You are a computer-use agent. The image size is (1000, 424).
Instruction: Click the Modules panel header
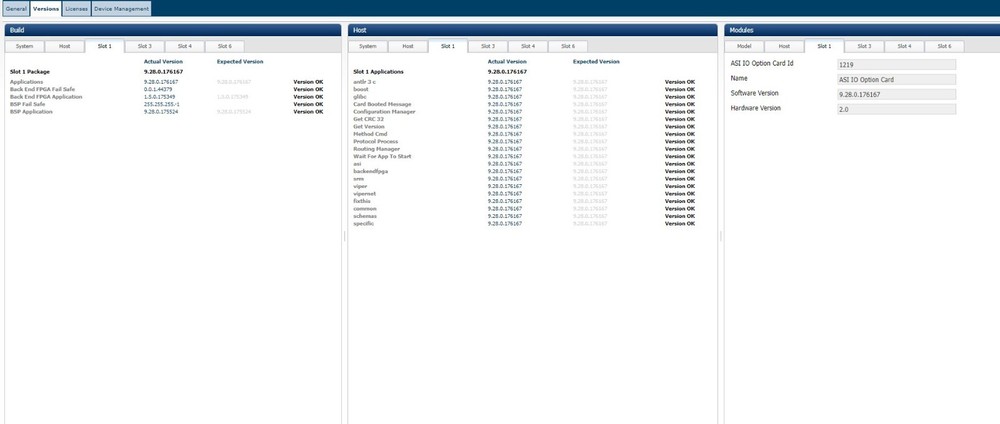click(862, 30)
